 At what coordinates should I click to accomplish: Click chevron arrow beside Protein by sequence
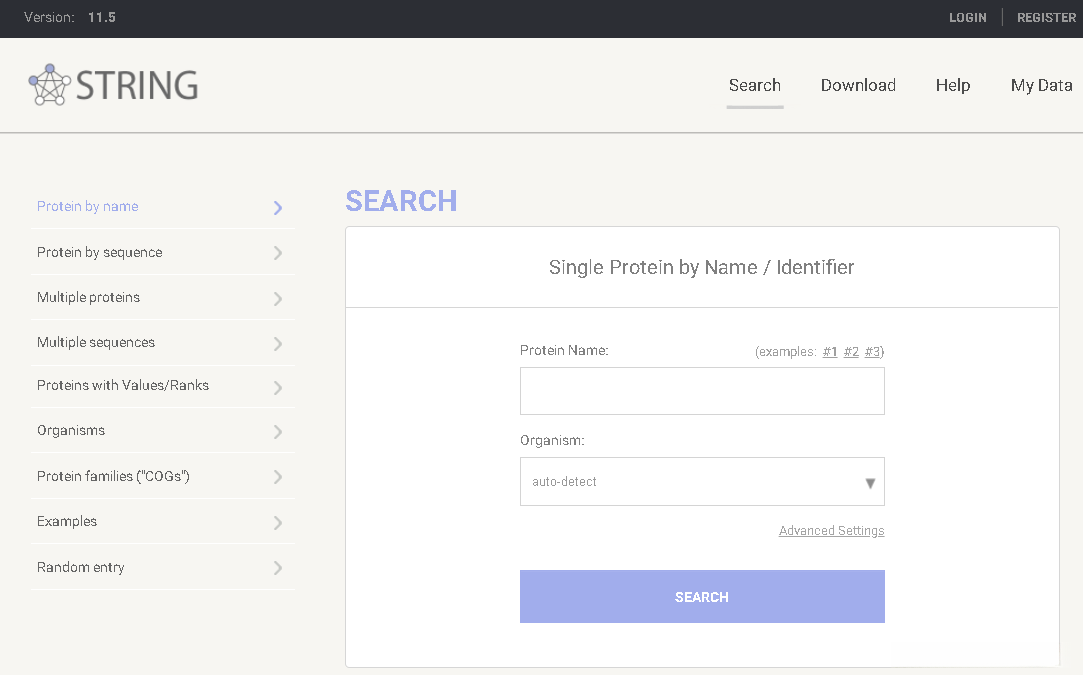coord(278,253)
